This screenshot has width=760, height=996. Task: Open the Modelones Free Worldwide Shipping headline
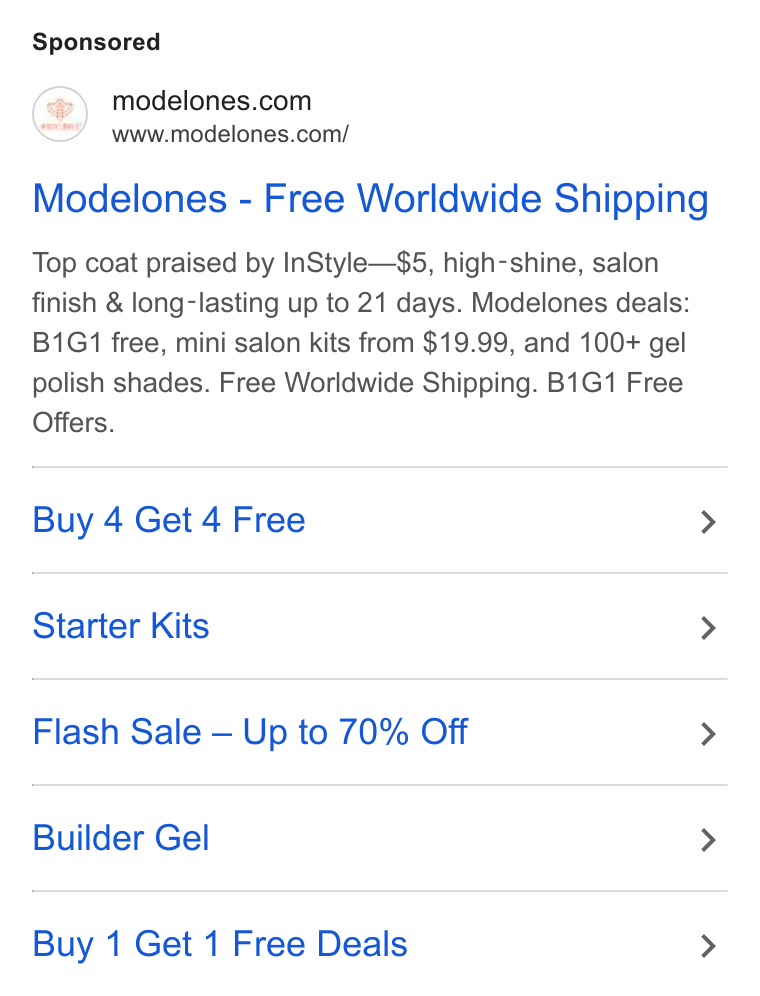[370, 199]
